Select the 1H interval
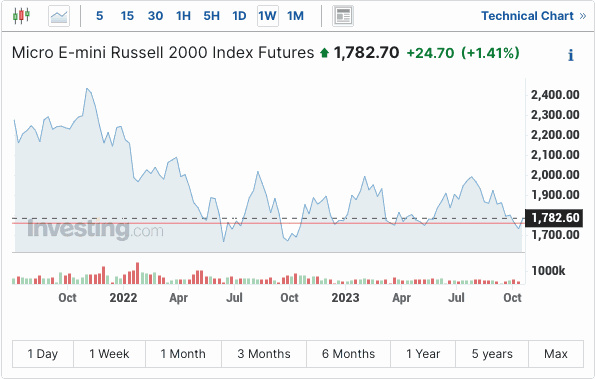The width and height of the screenshot is (595, 379). coord(183,16)
